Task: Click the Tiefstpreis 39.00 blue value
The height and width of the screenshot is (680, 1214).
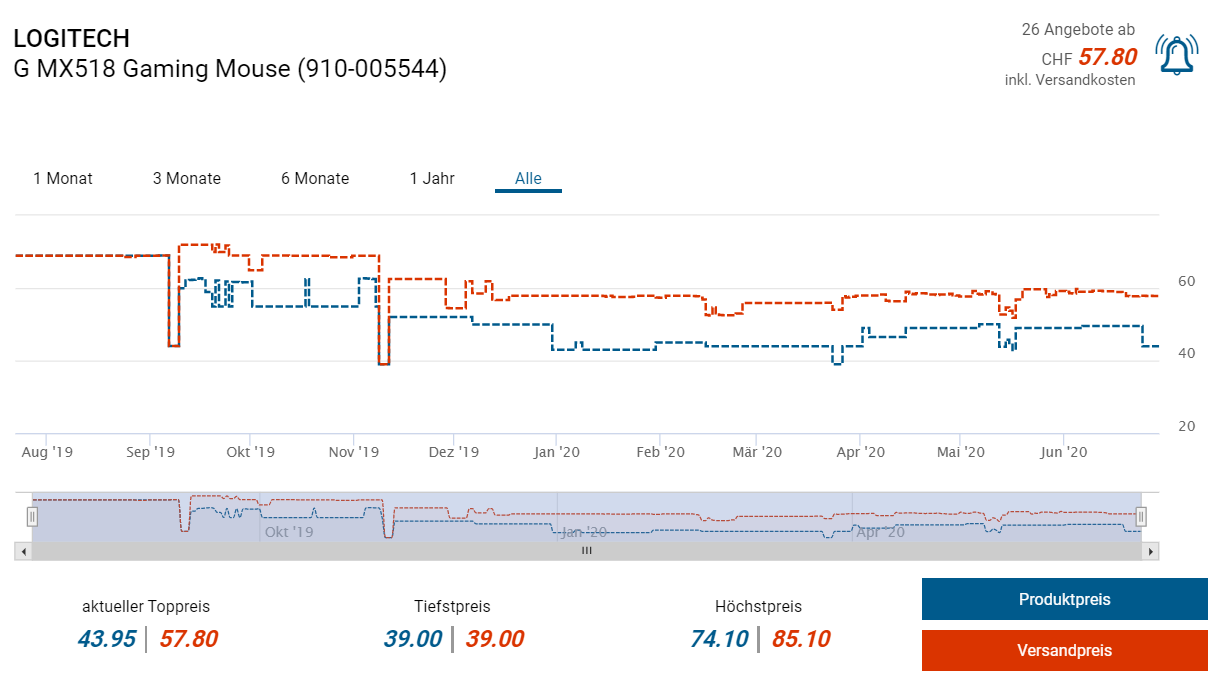Action: point(413,639)
